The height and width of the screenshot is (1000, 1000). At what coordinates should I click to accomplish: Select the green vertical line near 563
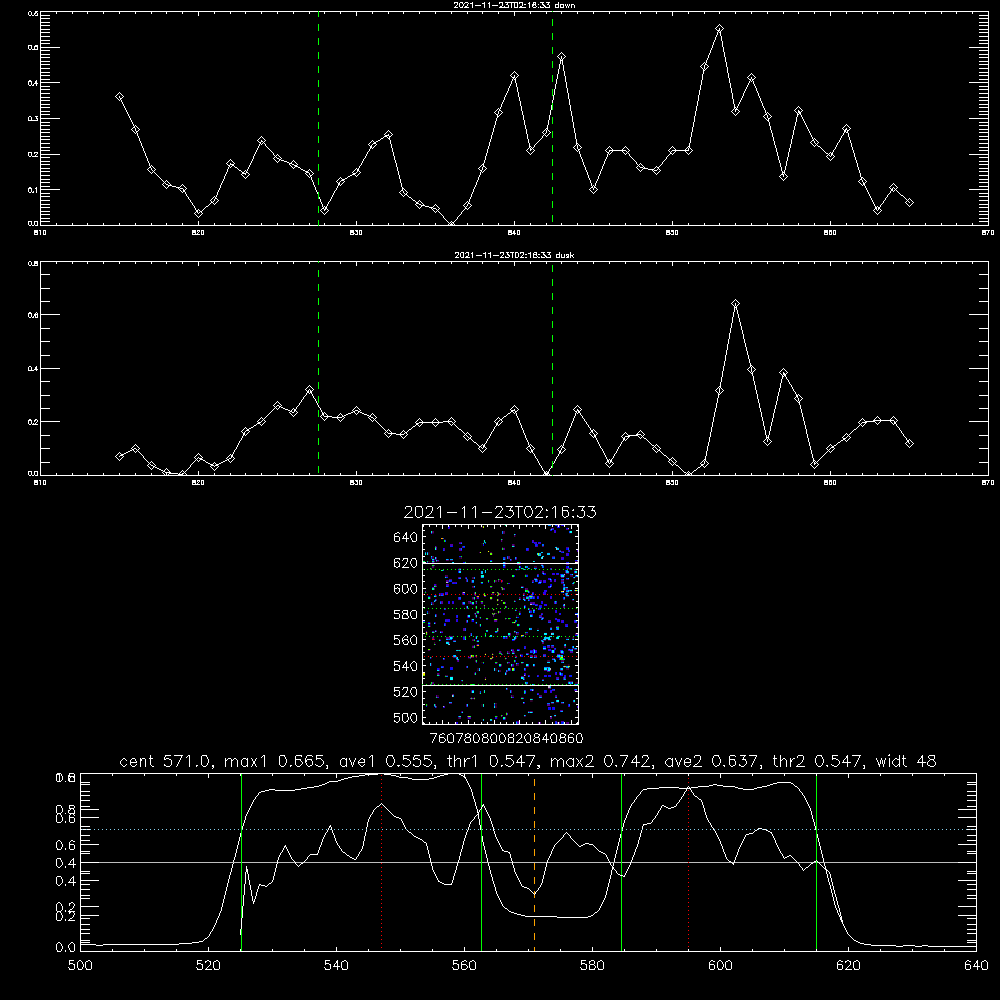click(482, 862)
